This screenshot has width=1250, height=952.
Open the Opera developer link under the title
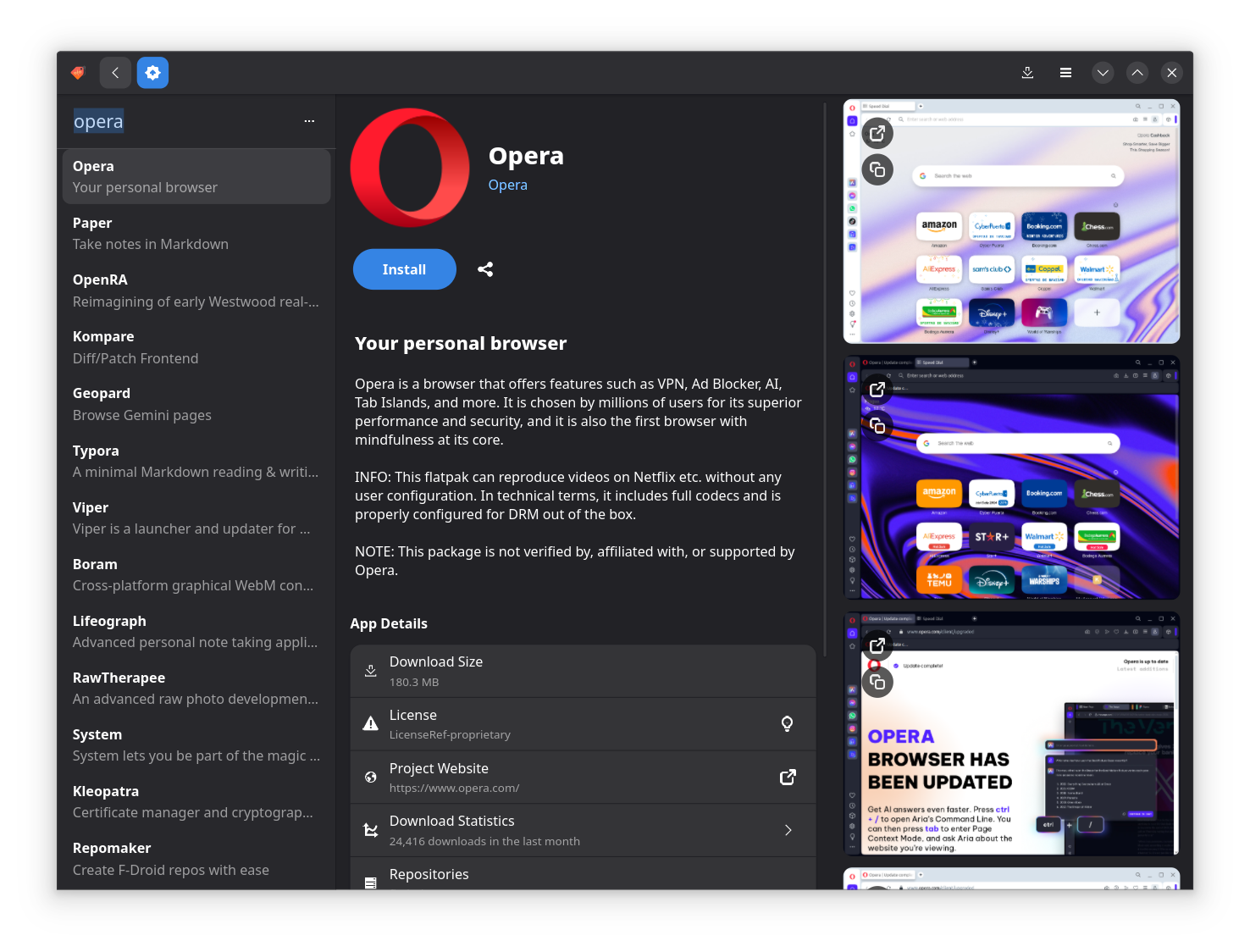pyautogui.click(x=508, y=185)
